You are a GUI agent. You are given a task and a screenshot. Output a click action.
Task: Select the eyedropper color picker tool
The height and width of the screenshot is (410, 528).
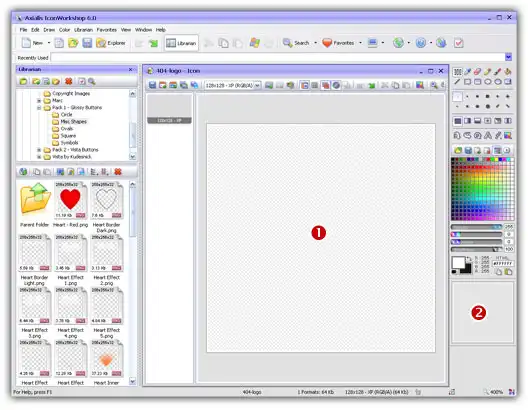(x=467, y=71)
